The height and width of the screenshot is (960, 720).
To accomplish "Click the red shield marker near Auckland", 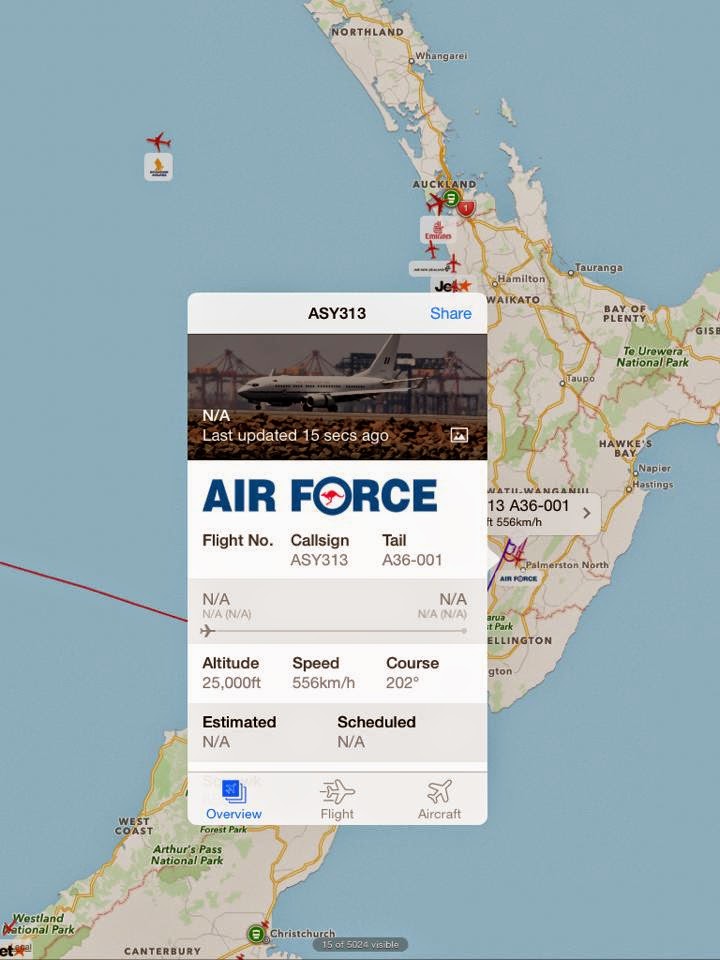I will (467, 208).
